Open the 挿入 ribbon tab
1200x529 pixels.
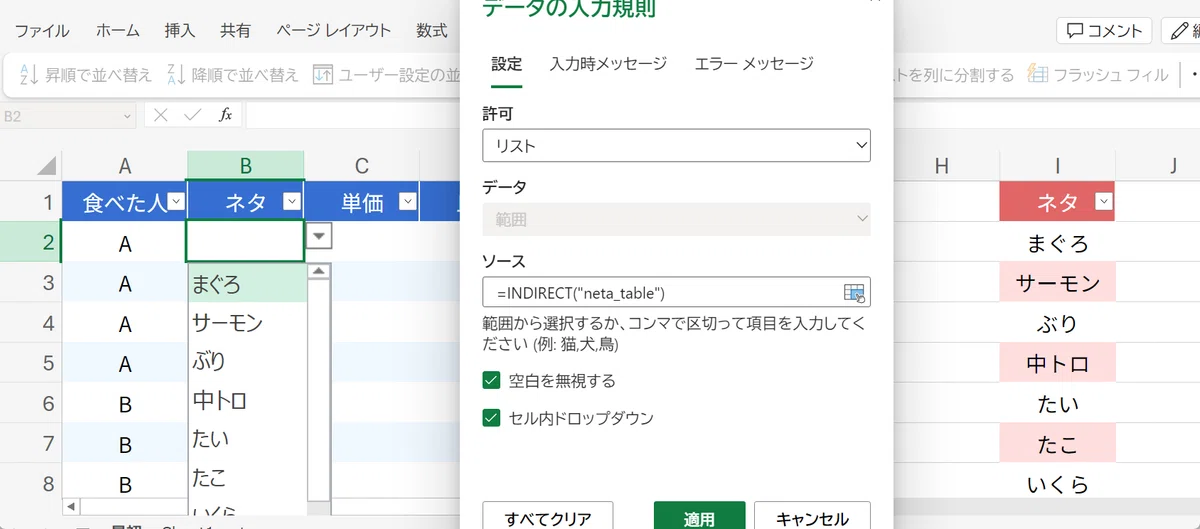click(x=180, y=30)
